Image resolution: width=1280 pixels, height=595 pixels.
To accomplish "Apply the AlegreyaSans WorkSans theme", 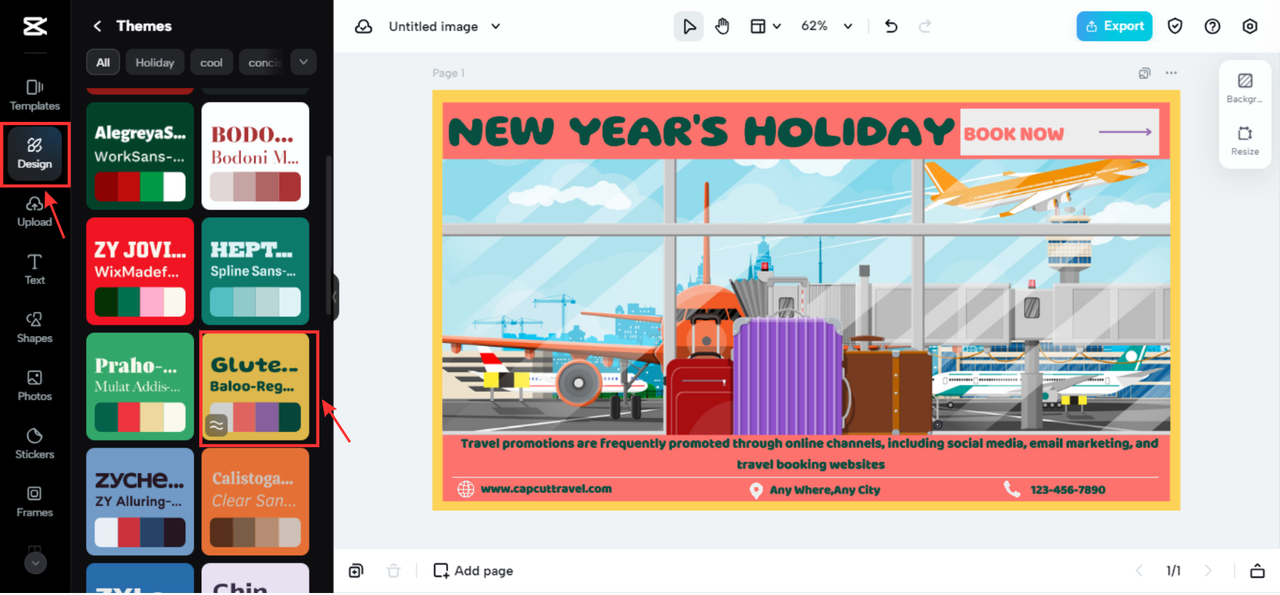I will click(140, 156).
